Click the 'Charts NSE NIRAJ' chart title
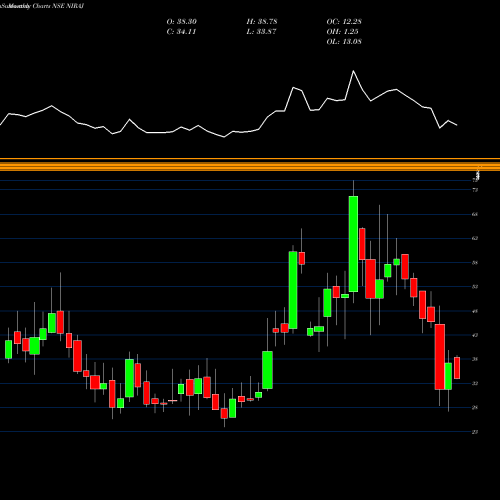 click(x=58, y=6)
